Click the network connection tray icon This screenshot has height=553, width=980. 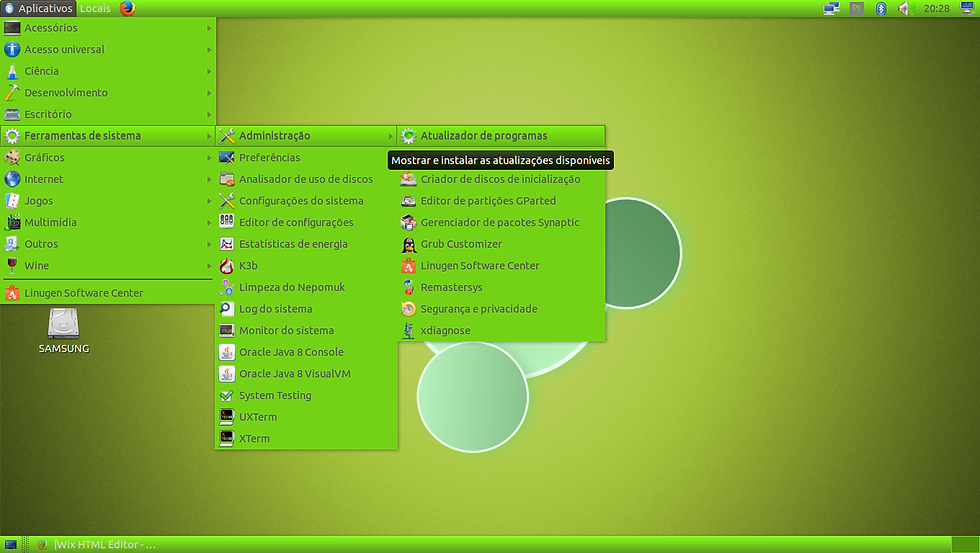point(831,8)
